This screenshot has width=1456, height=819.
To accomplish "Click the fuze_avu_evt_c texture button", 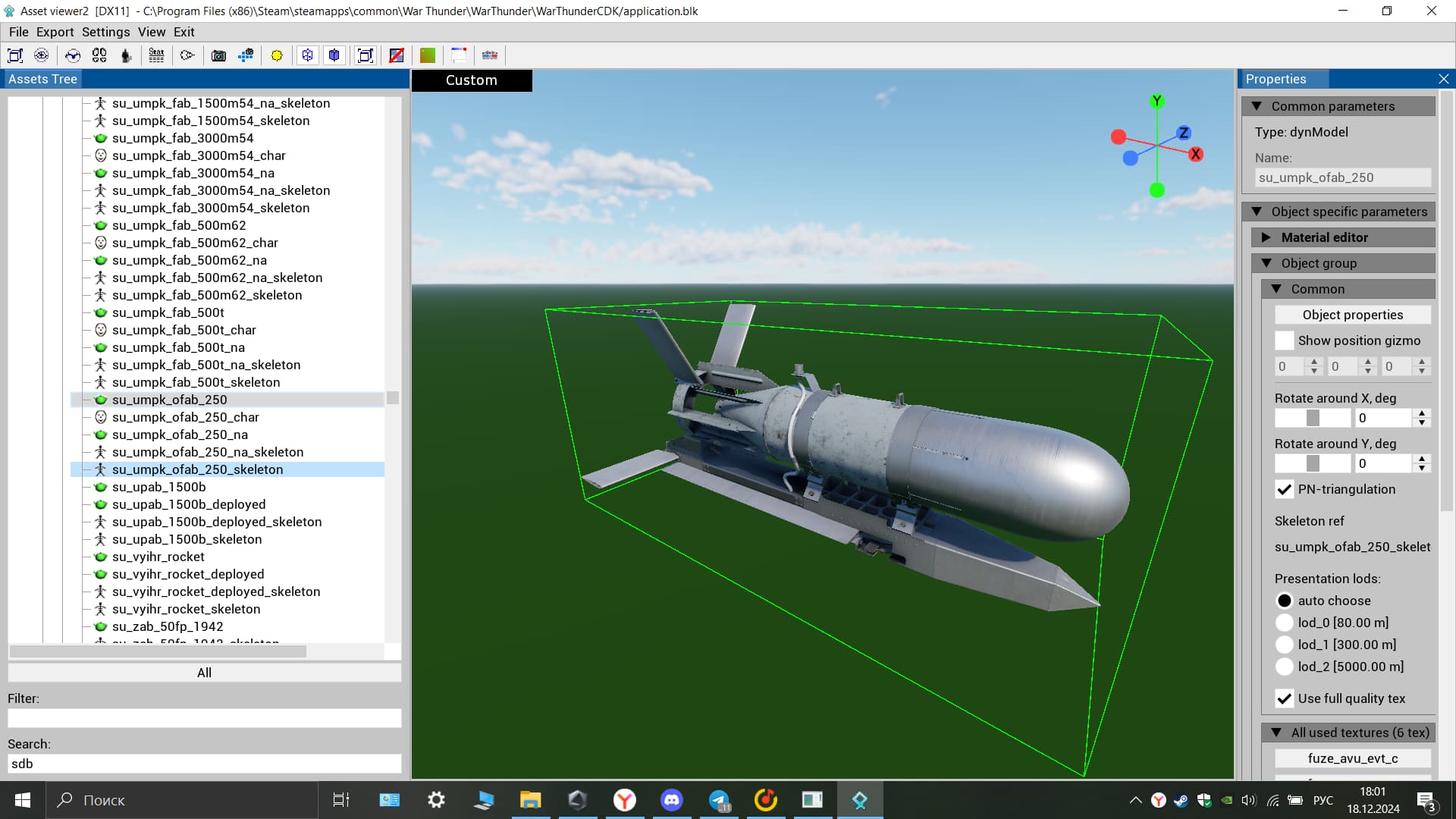I will point(1353,758).
